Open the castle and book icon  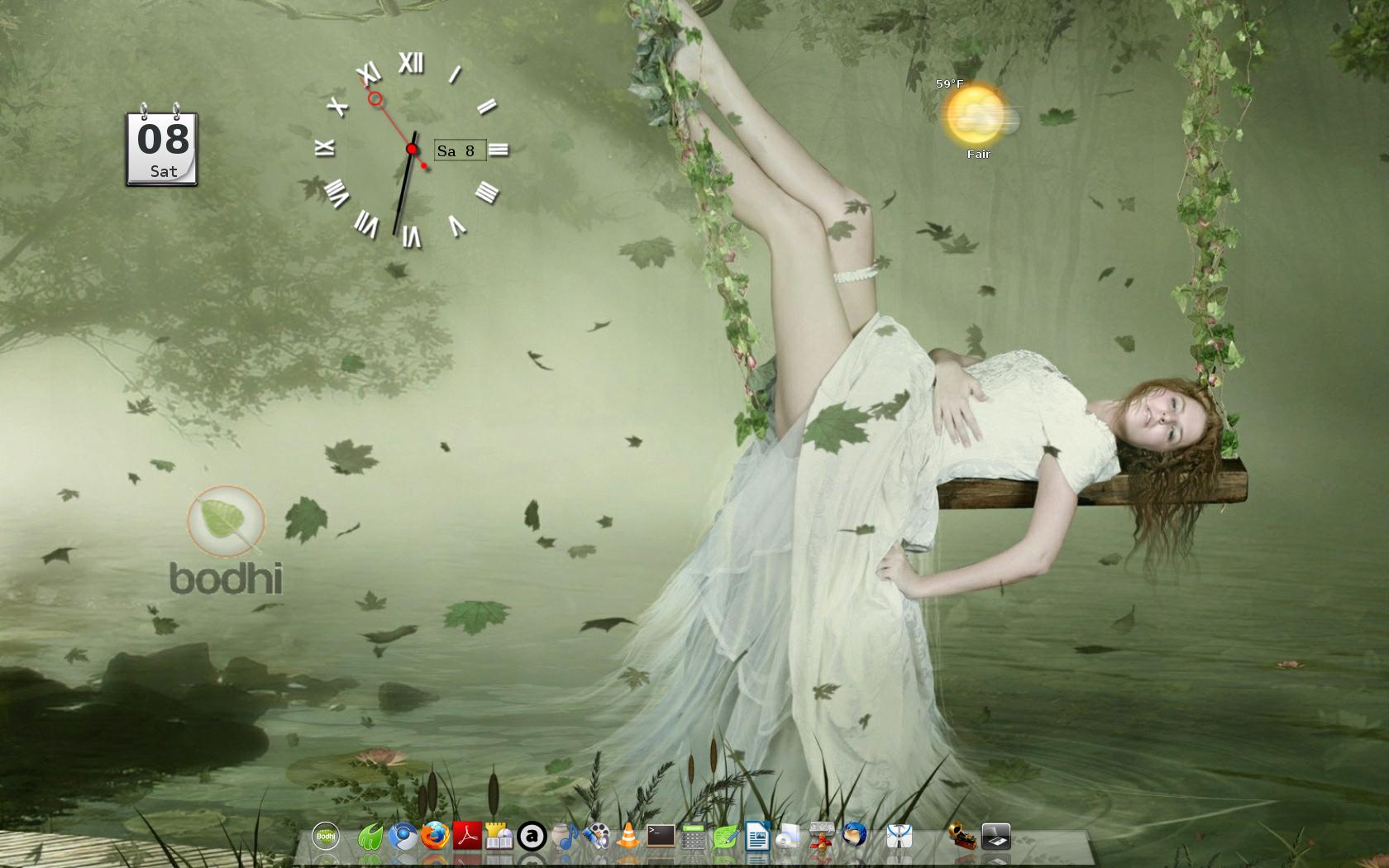coord(499,837)
